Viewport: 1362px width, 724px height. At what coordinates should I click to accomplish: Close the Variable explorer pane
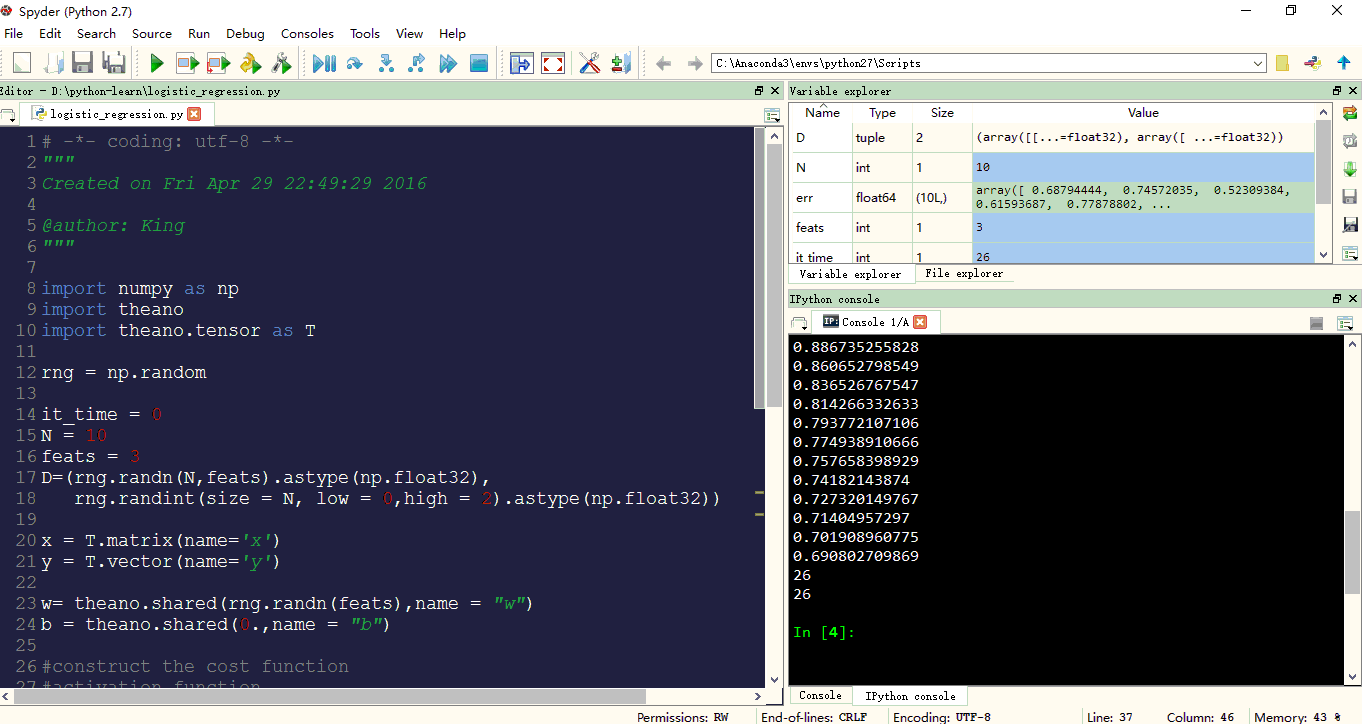1353,91
